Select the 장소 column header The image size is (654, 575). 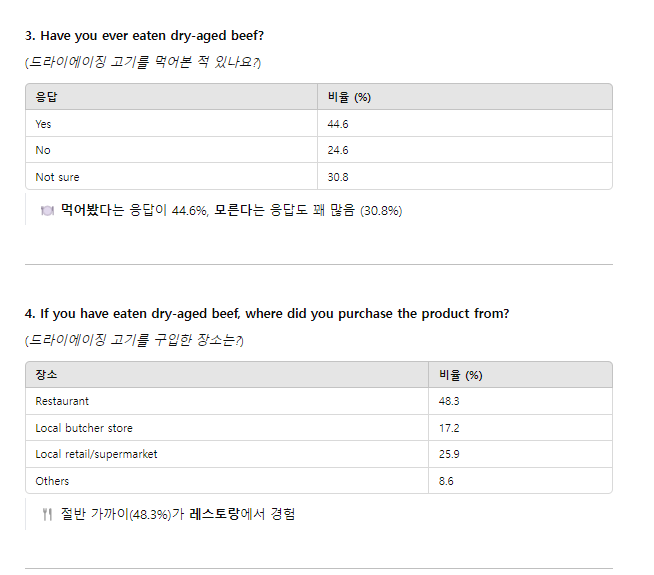46,375
